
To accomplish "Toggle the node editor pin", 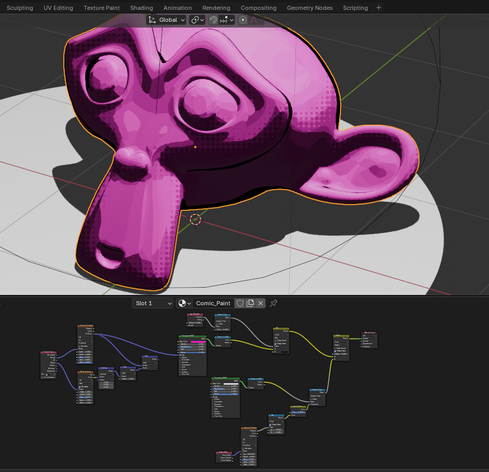I will pyautogui.click(x=273, y=303).
